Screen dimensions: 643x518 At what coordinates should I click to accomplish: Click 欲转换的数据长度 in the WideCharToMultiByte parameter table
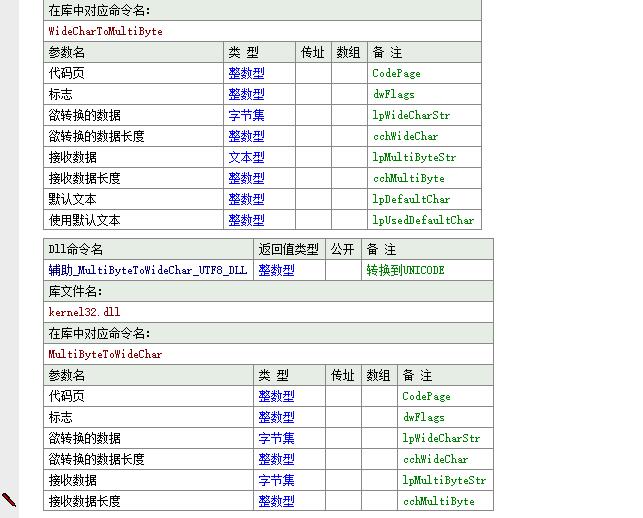point(96,136)
